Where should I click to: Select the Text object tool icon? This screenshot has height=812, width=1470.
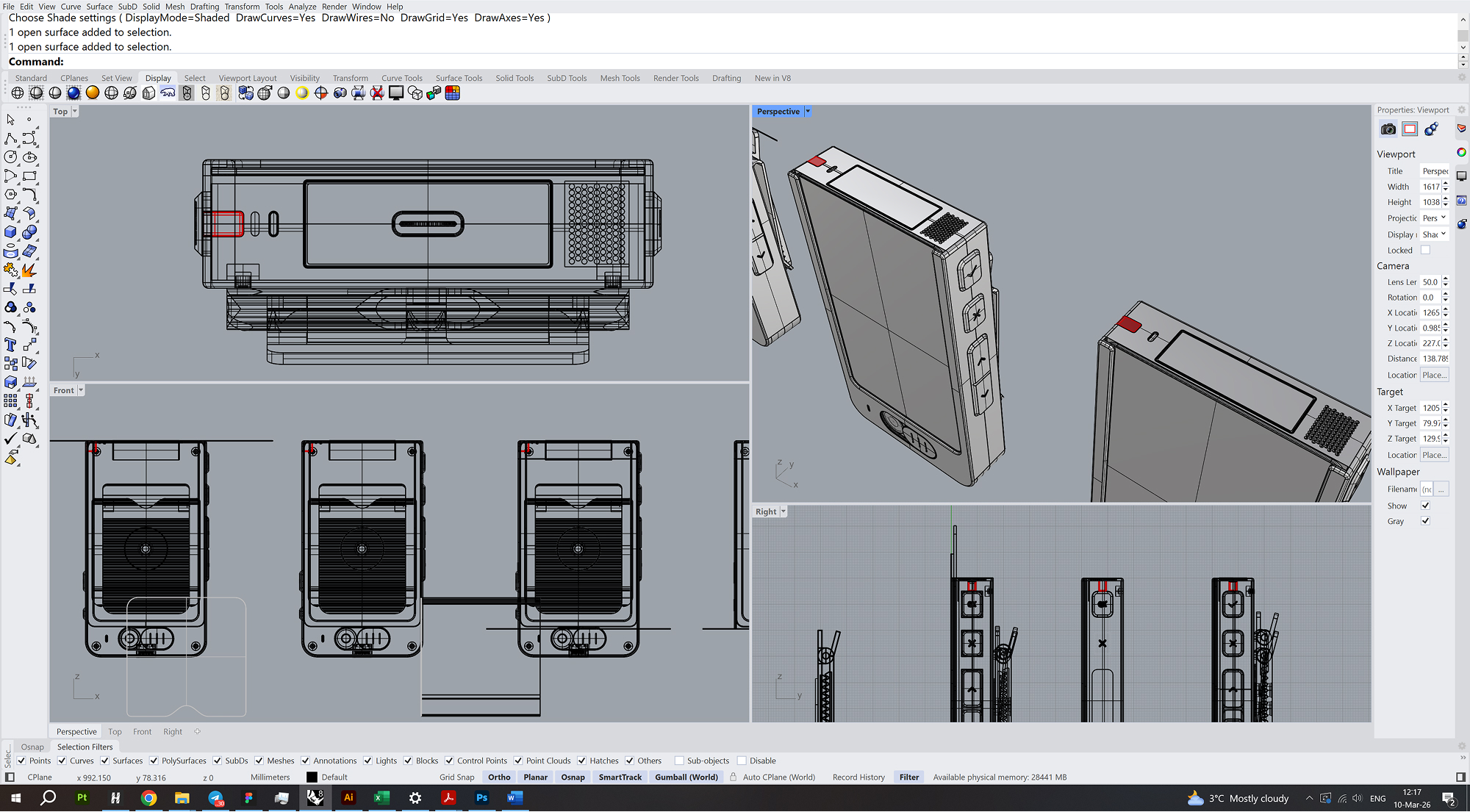tap(10, 345)
